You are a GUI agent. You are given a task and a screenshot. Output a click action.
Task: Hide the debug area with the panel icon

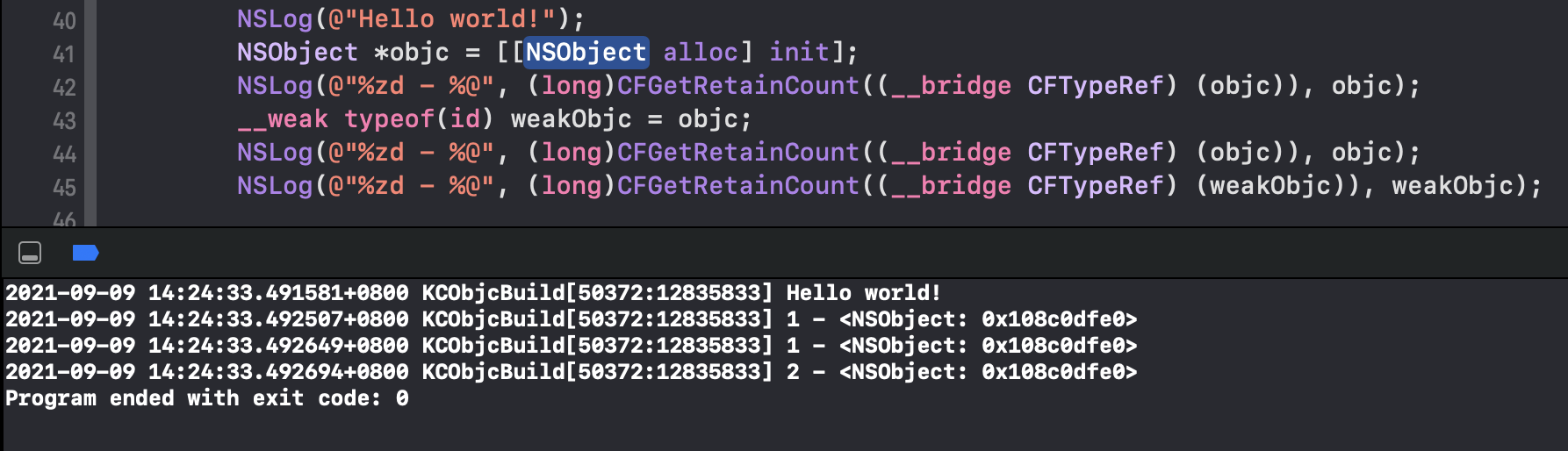30,253
